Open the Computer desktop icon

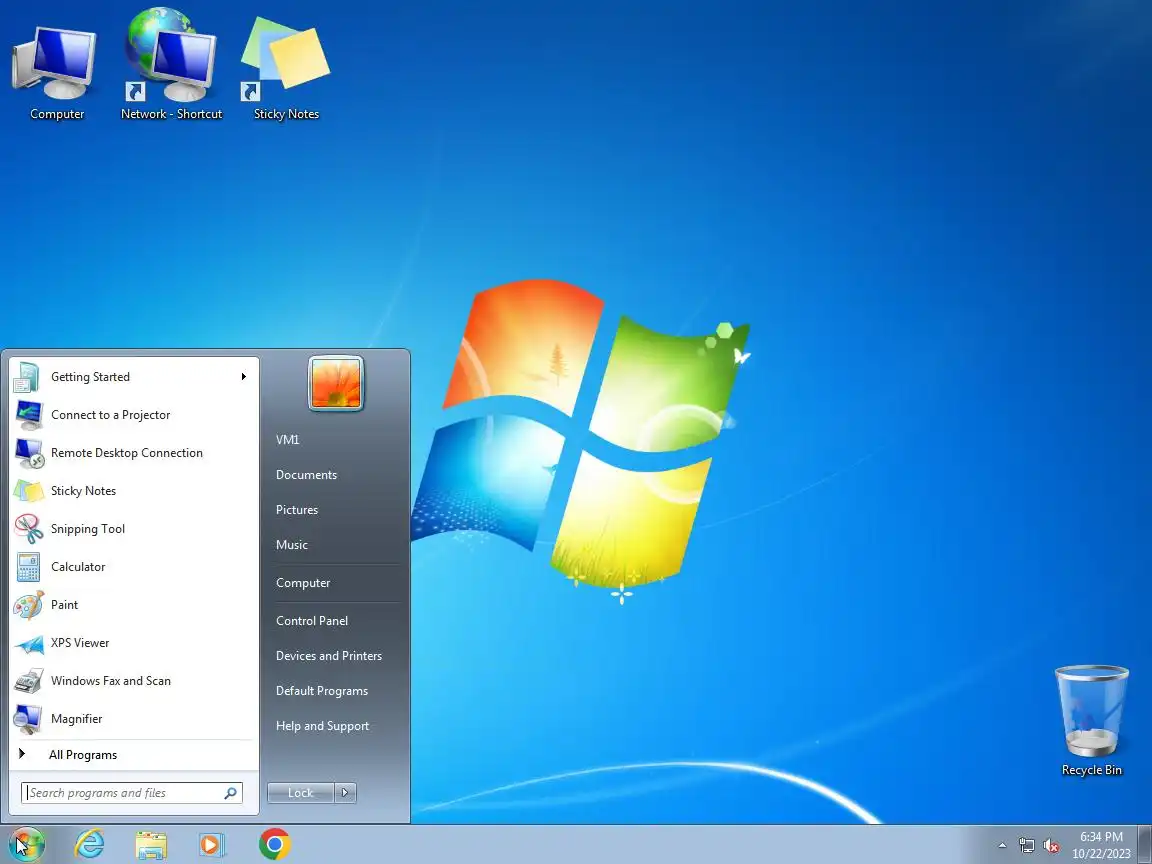(56, 72)
